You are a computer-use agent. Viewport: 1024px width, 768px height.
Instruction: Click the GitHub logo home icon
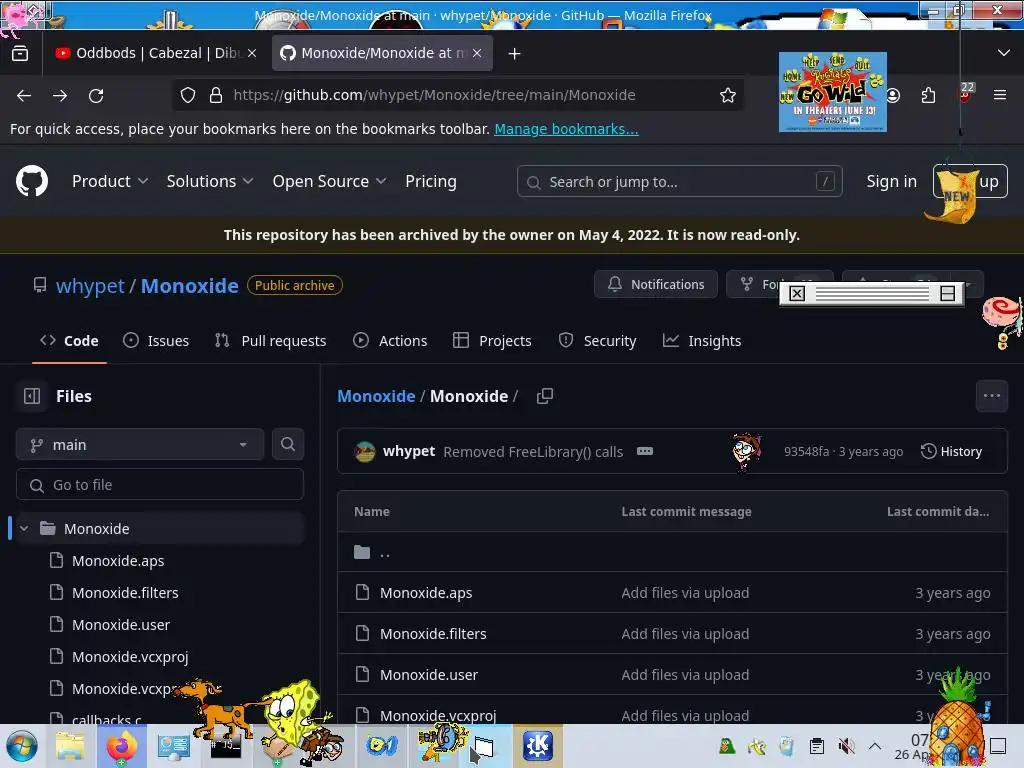point(31,181)
